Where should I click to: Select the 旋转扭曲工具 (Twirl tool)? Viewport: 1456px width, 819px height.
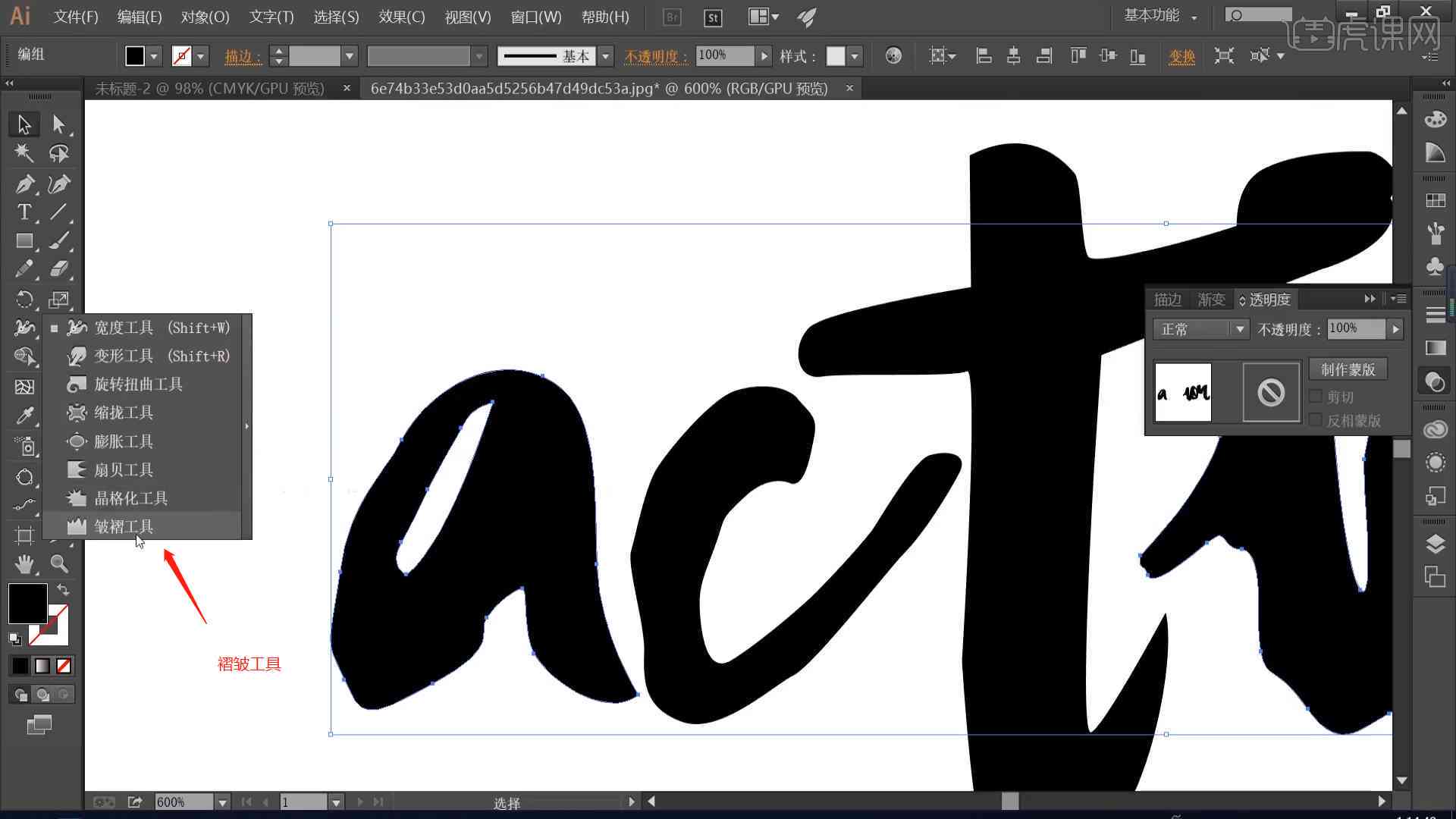(138, 384)
